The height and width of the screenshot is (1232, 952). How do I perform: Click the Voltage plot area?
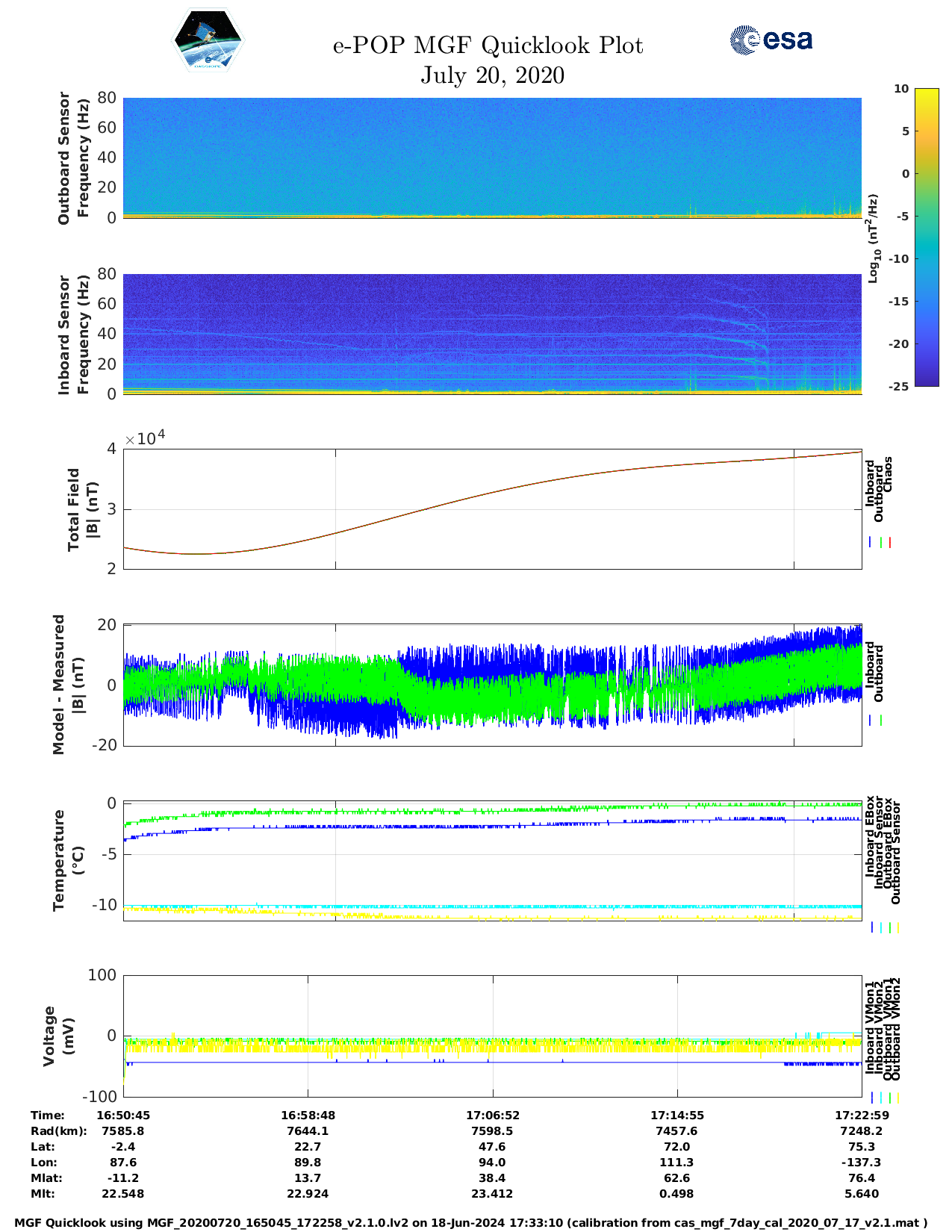(492, 1036)
